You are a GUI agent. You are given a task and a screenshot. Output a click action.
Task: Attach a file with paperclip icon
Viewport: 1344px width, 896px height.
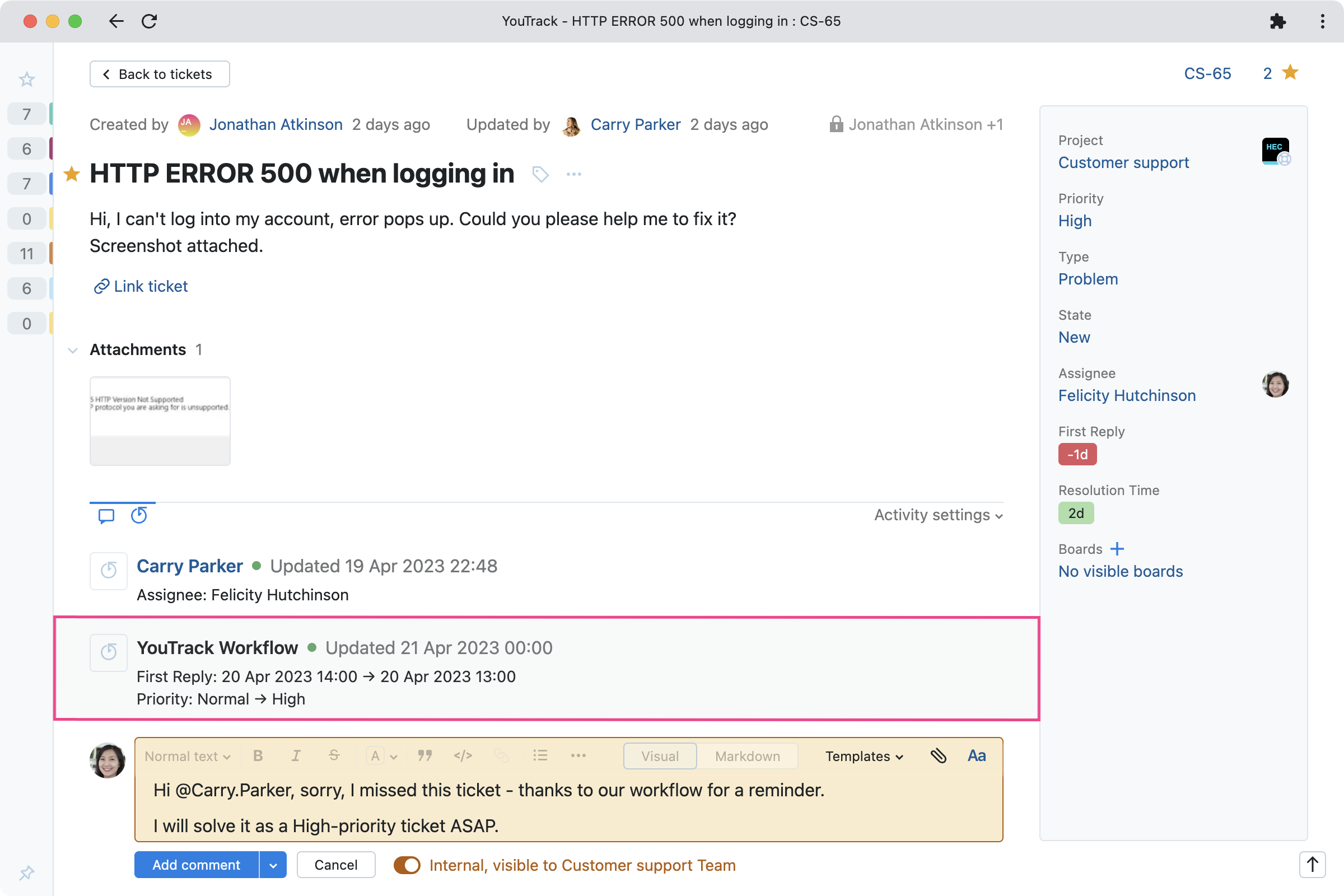click(939, 756)
